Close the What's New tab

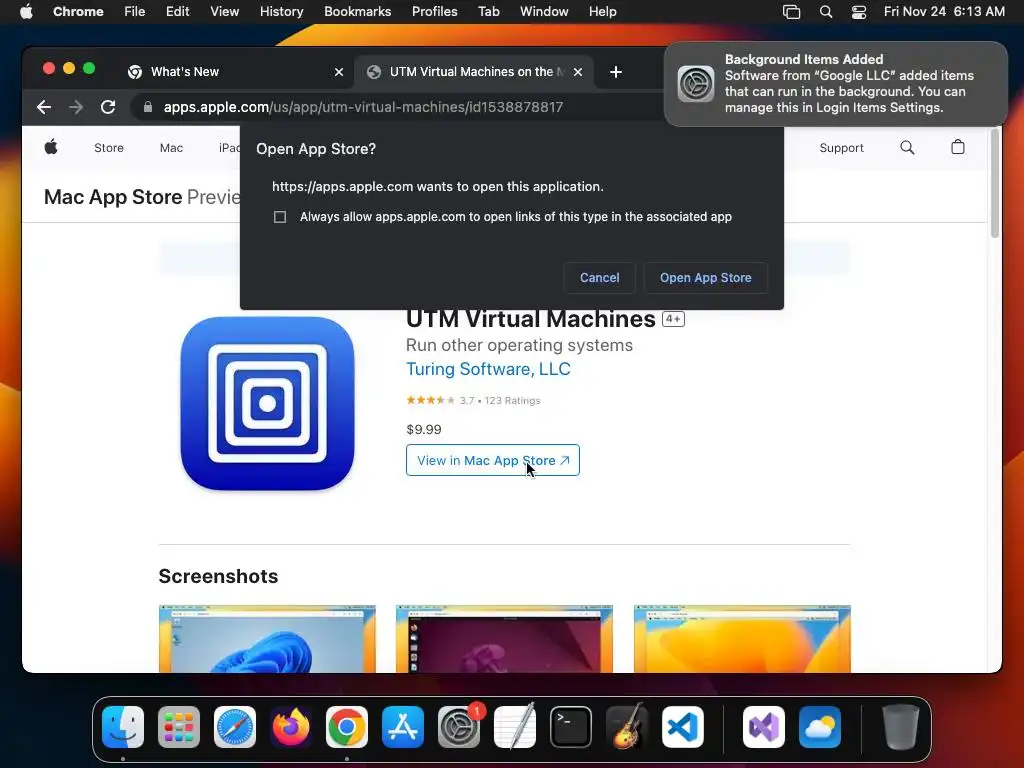click(x=339, y=72)
